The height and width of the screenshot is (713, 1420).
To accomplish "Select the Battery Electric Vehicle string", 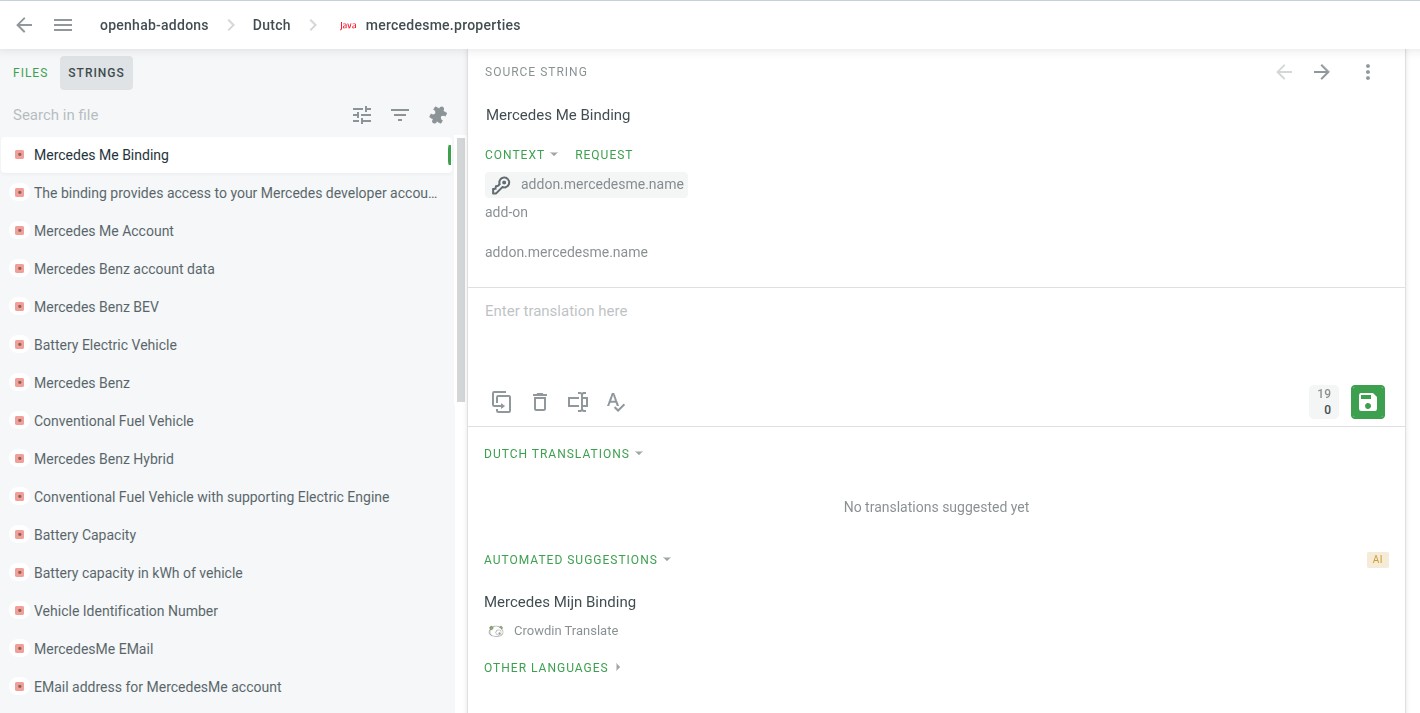I will (x=226, y=345).
